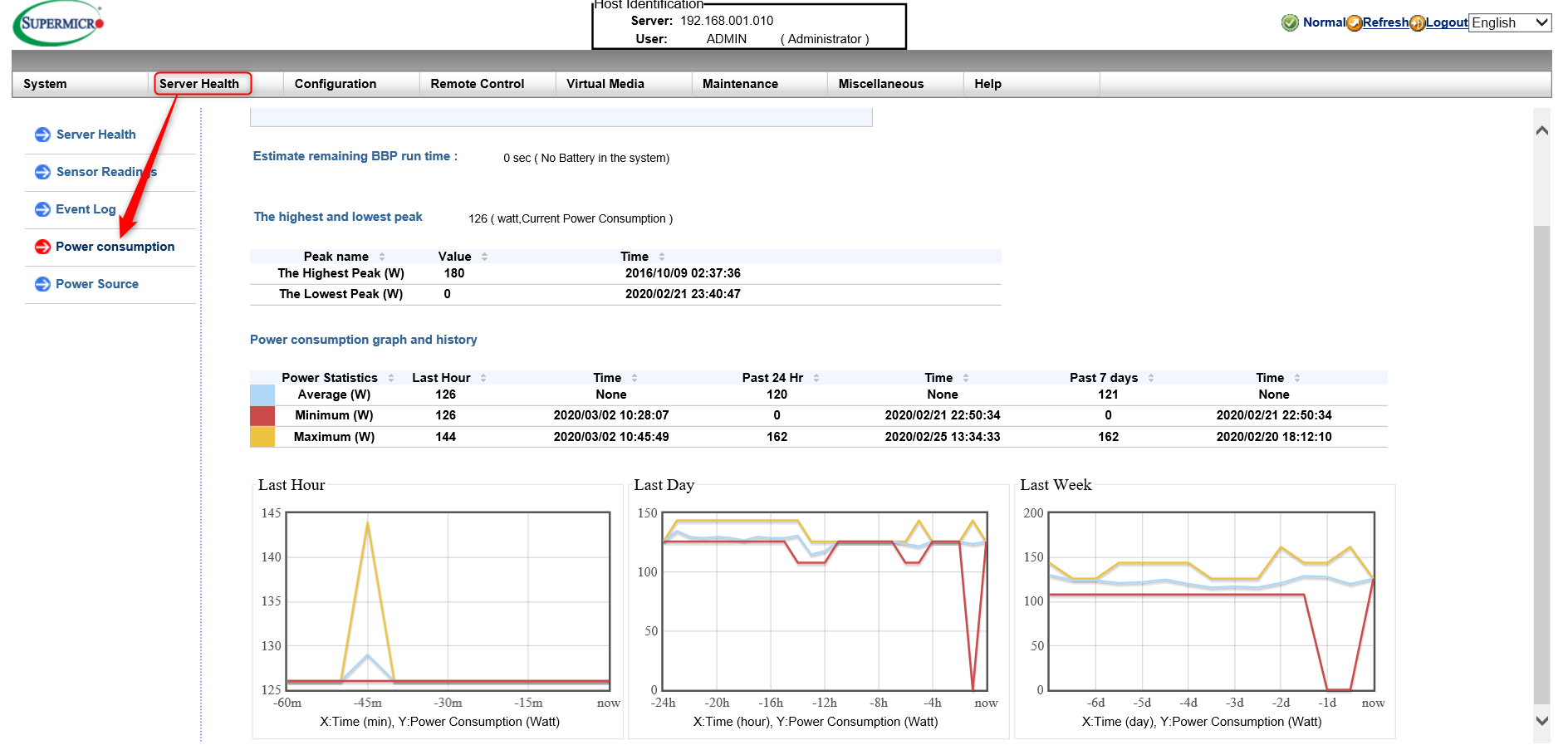The width and height of the screenshot is (1568, 745).
Task: Click red arrow icon beside Power consumption
Action: [42, 247]
